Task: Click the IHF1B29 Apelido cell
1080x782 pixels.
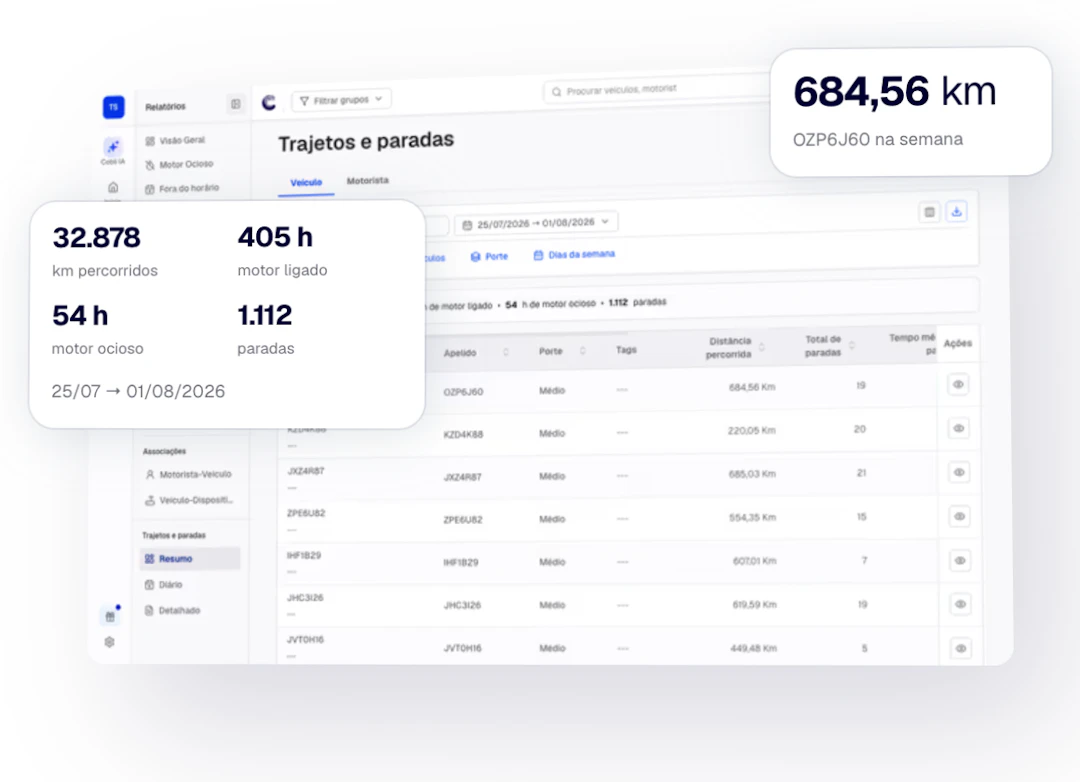Action: pos(461,563)
